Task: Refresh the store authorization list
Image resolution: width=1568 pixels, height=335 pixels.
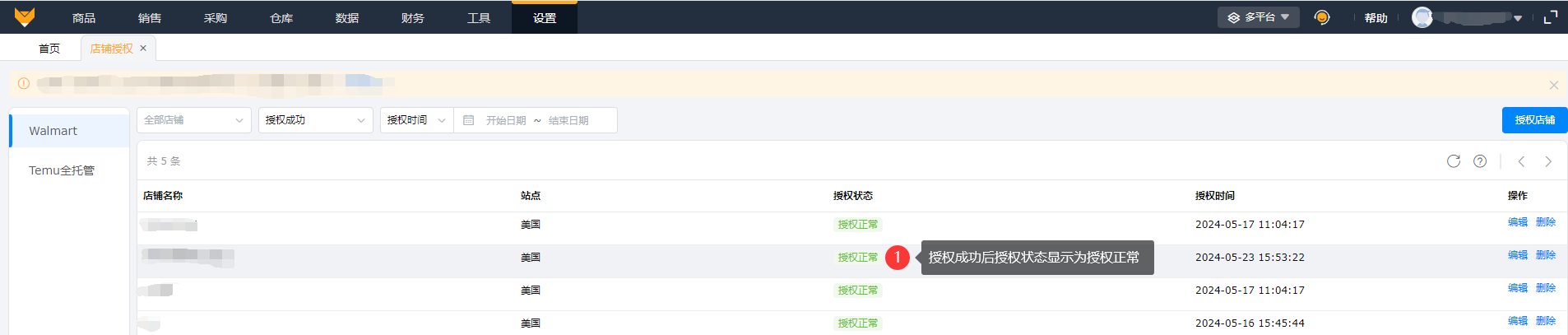Action: [1454, 161]
